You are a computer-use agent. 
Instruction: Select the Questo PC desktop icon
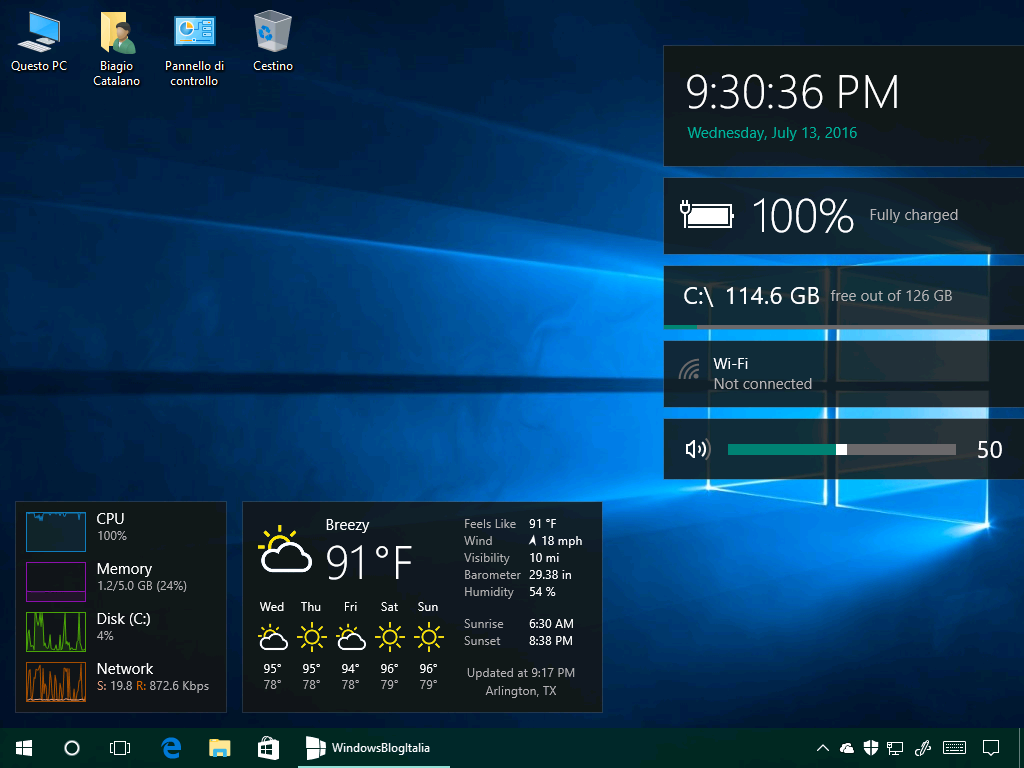click(39, 42)
